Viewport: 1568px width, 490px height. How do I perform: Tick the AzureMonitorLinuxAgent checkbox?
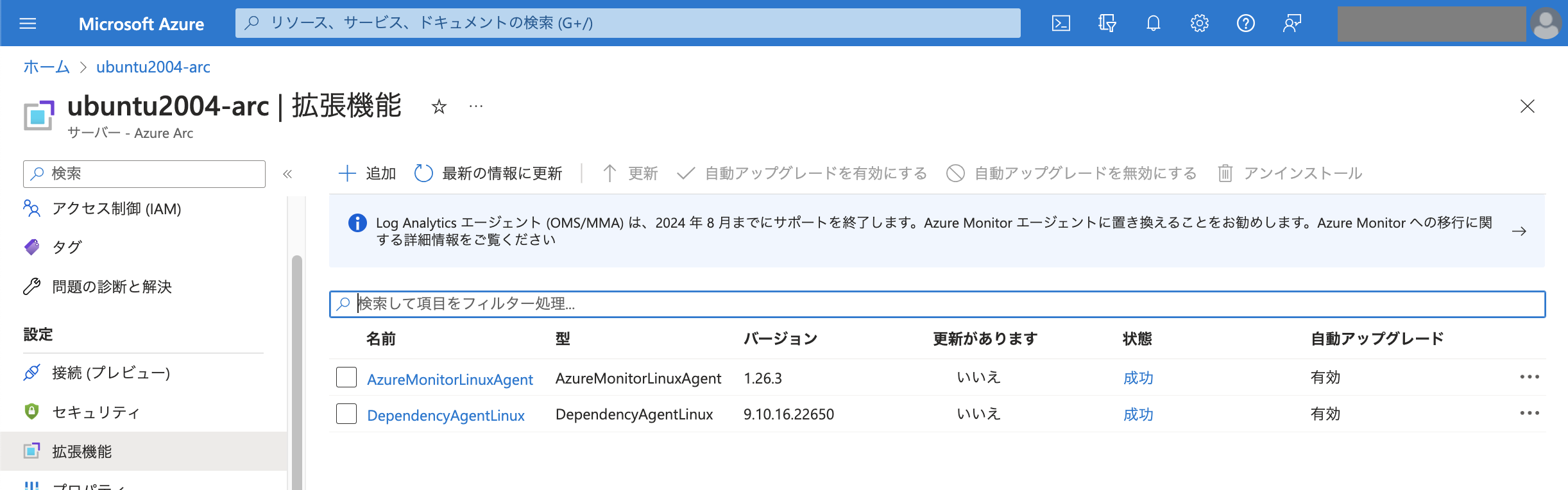click(346, 377)
